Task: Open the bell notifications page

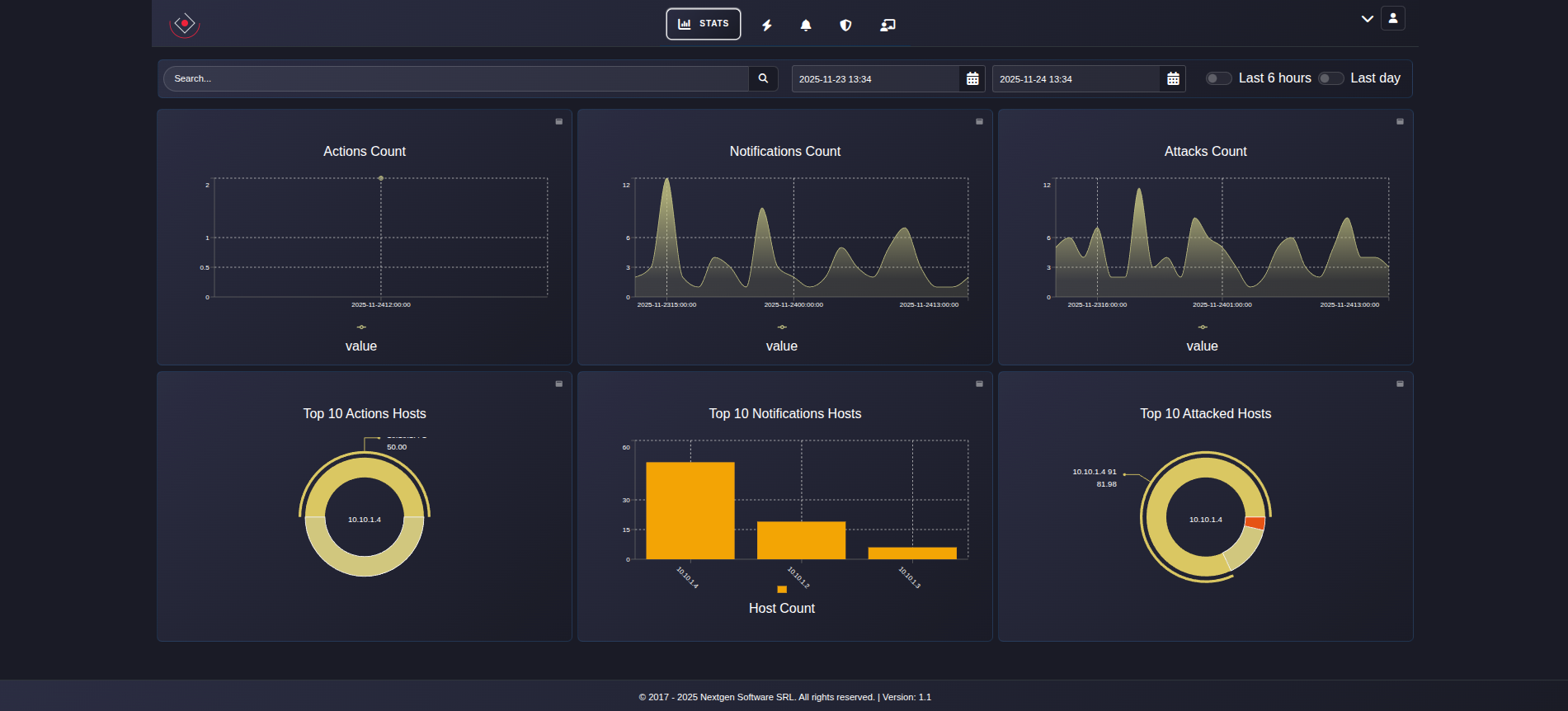Action: (x=806, y=25)
